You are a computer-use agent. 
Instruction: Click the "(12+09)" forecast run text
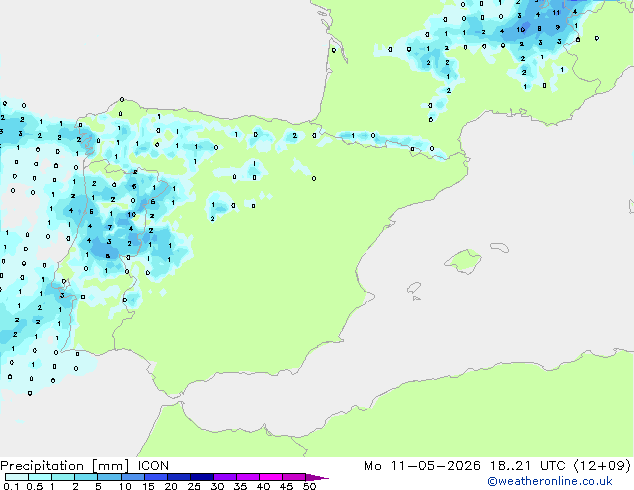(602, 466)
